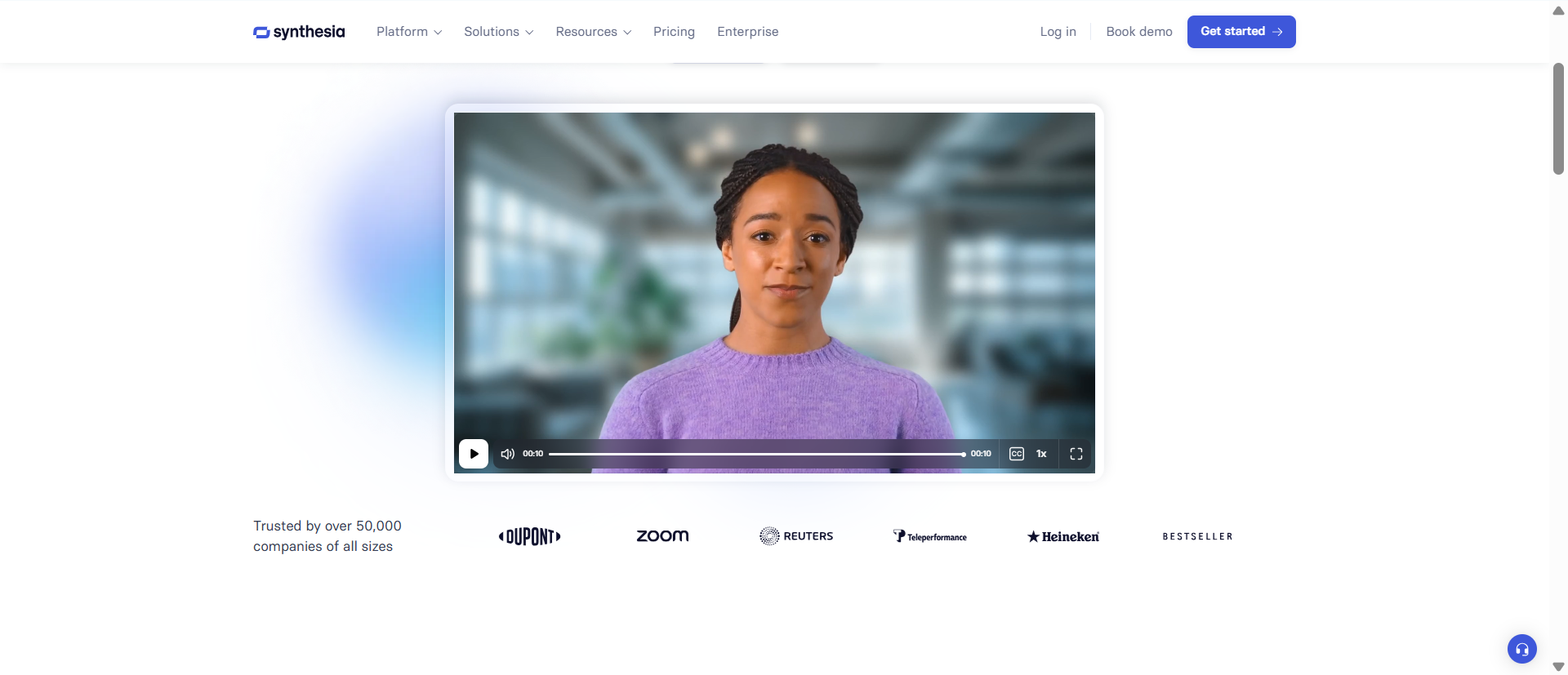The width and height of the screenshot is (1568, 675).
Task: Select the Book demo link
Action: [1139, 32]
